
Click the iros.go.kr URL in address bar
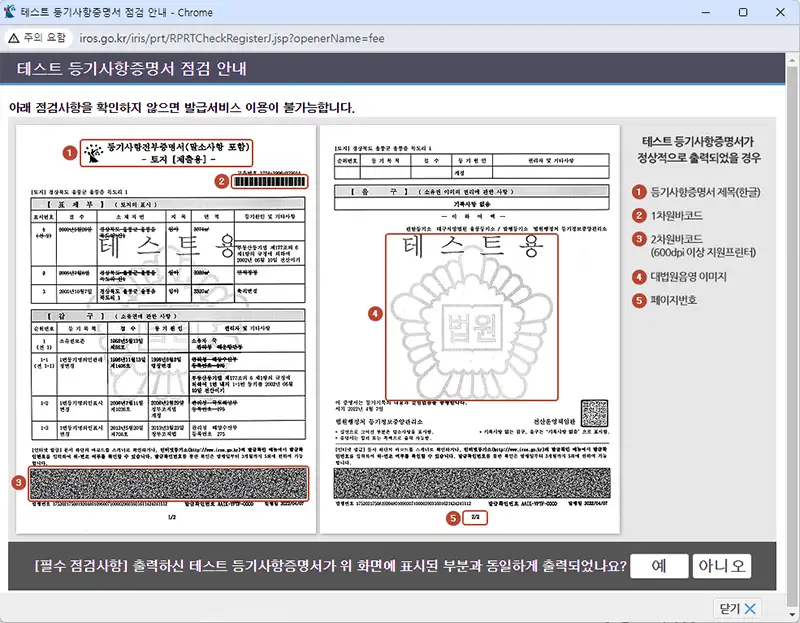pos(232,38)
